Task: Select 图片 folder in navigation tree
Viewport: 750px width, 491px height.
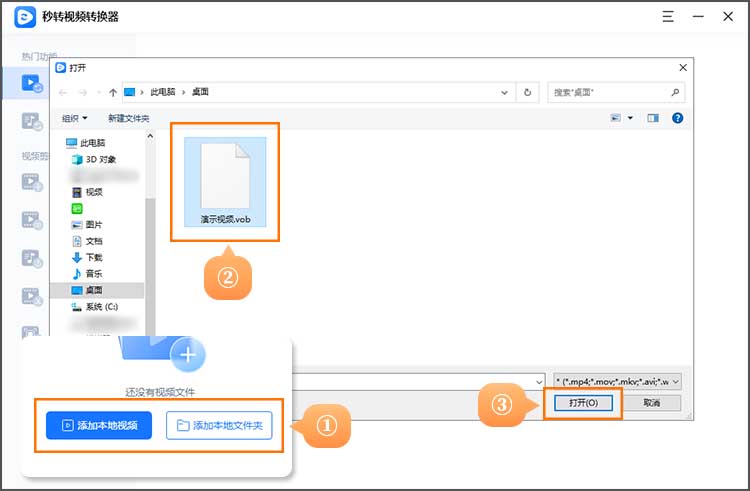Action: tap(88, 225)
